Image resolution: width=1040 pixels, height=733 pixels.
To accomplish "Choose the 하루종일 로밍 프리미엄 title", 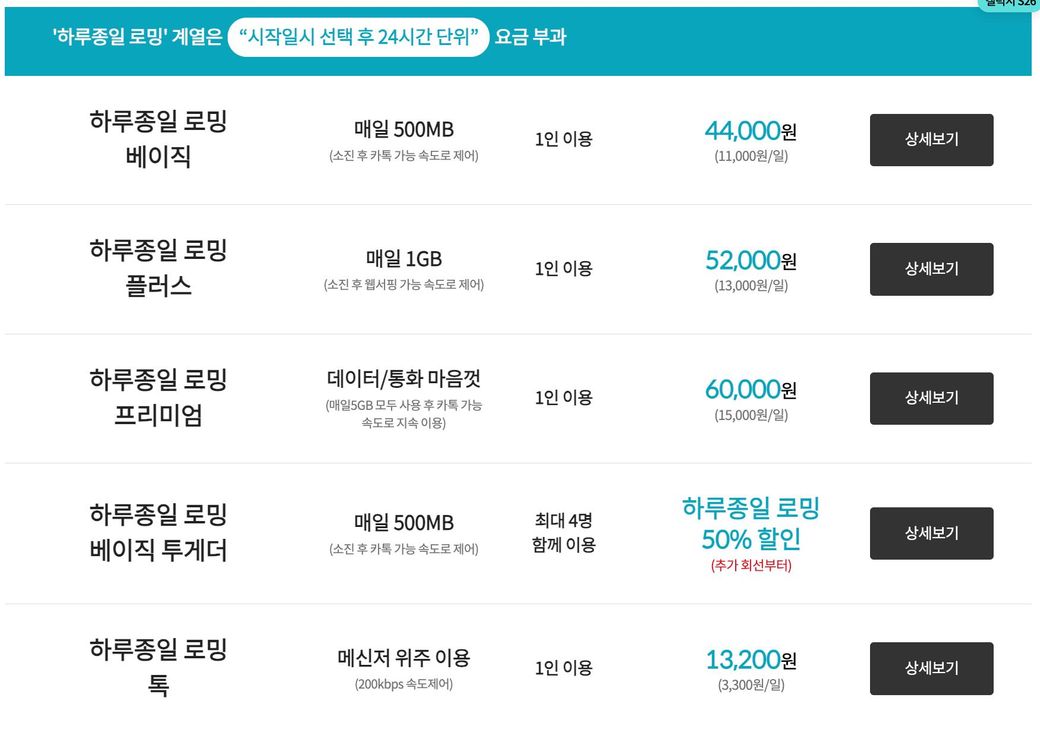I will (x=158, y=397).
